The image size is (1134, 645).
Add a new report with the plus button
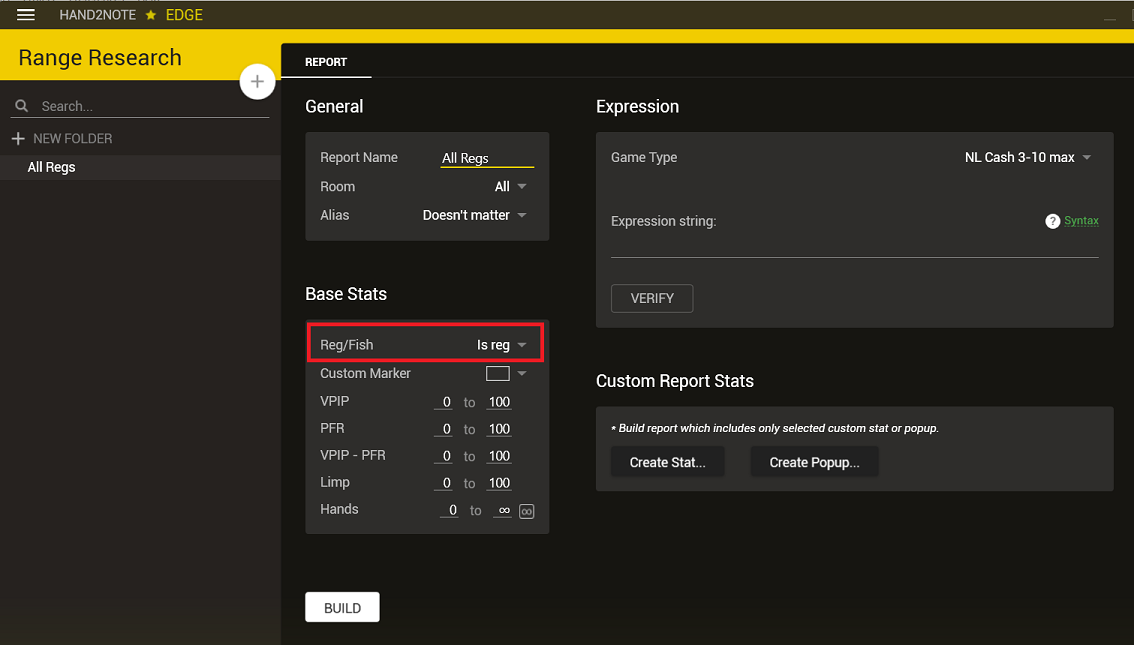tap(257, 82)
